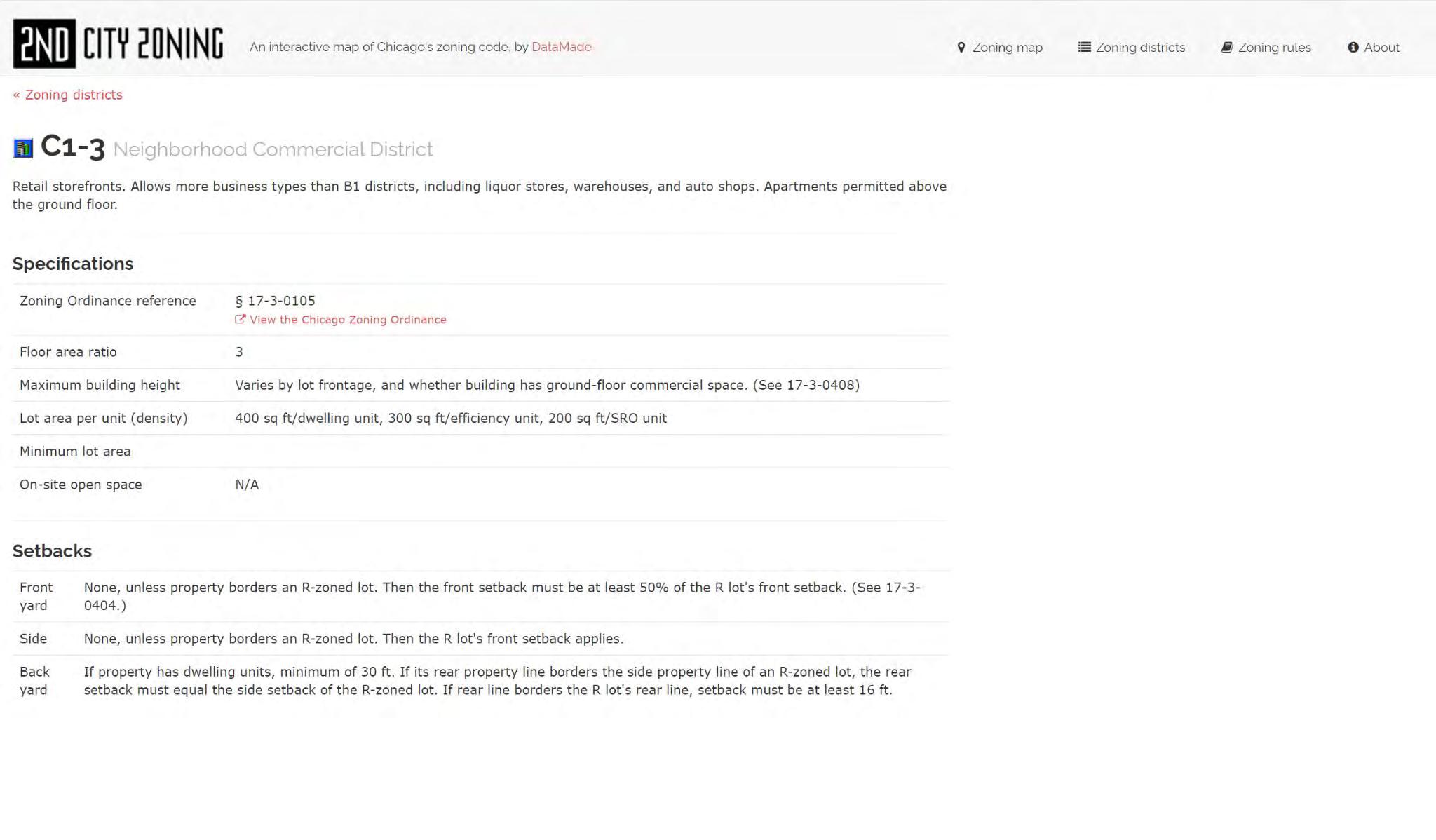Open the Zoning map page
Screen dimensions: 1436x840
pos(1007,48)
